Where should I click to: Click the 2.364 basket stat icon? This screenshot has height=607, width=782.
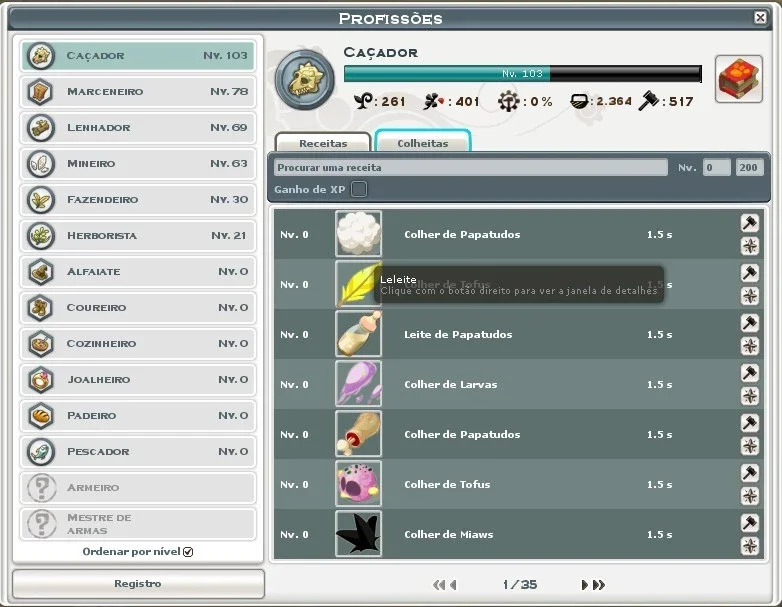point(579,101)
